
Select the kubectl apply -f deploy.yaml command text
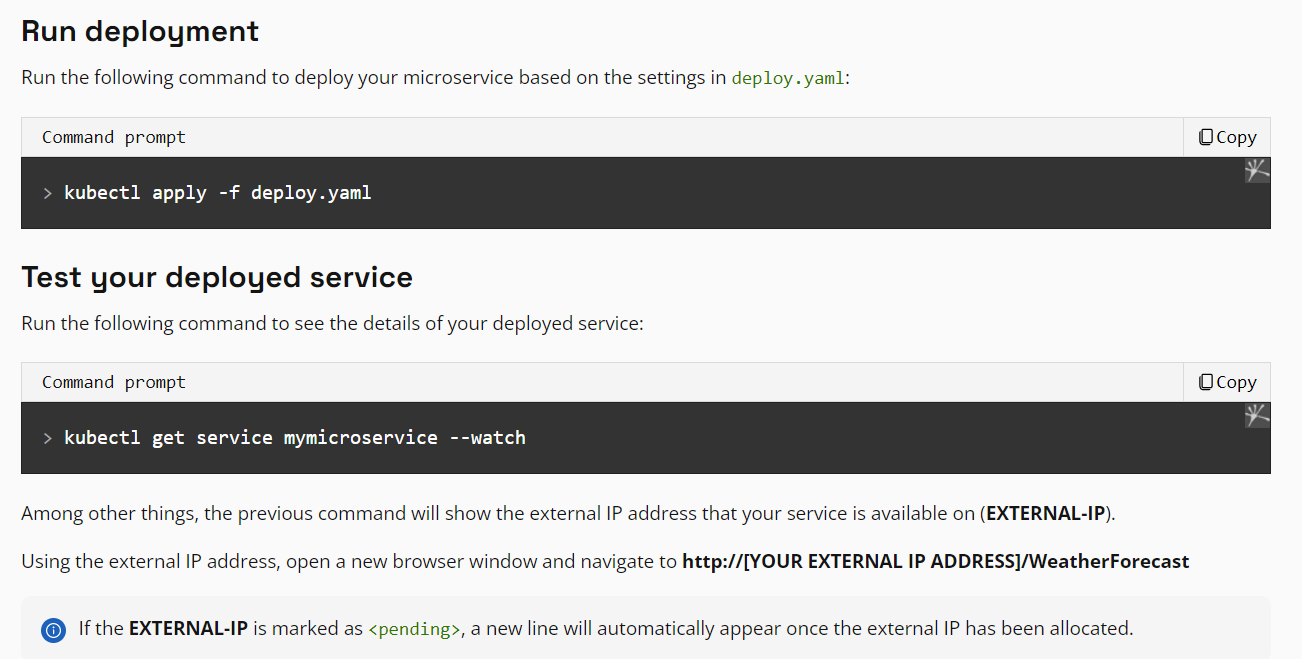217,192
